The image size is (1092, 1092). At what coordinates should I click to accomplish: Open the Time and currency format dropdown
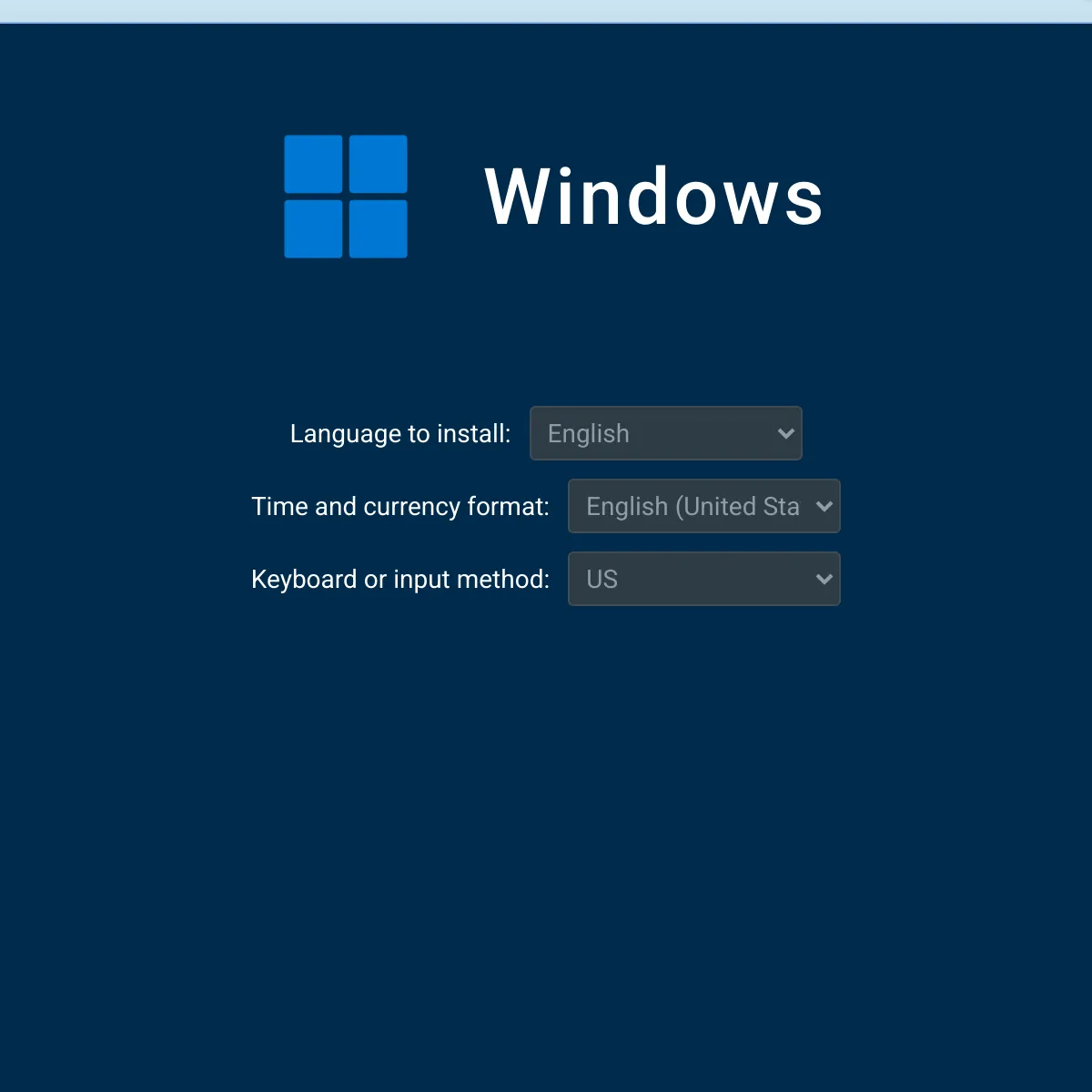coord(704,506)
